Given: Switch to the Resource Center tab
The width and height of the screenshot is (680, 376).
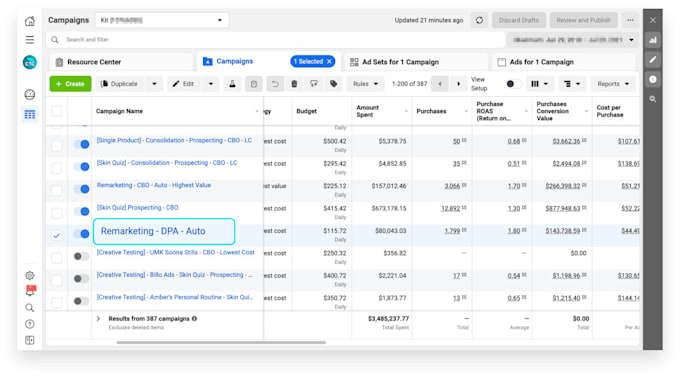Looking at the screenshot, I should pos(121,62).
